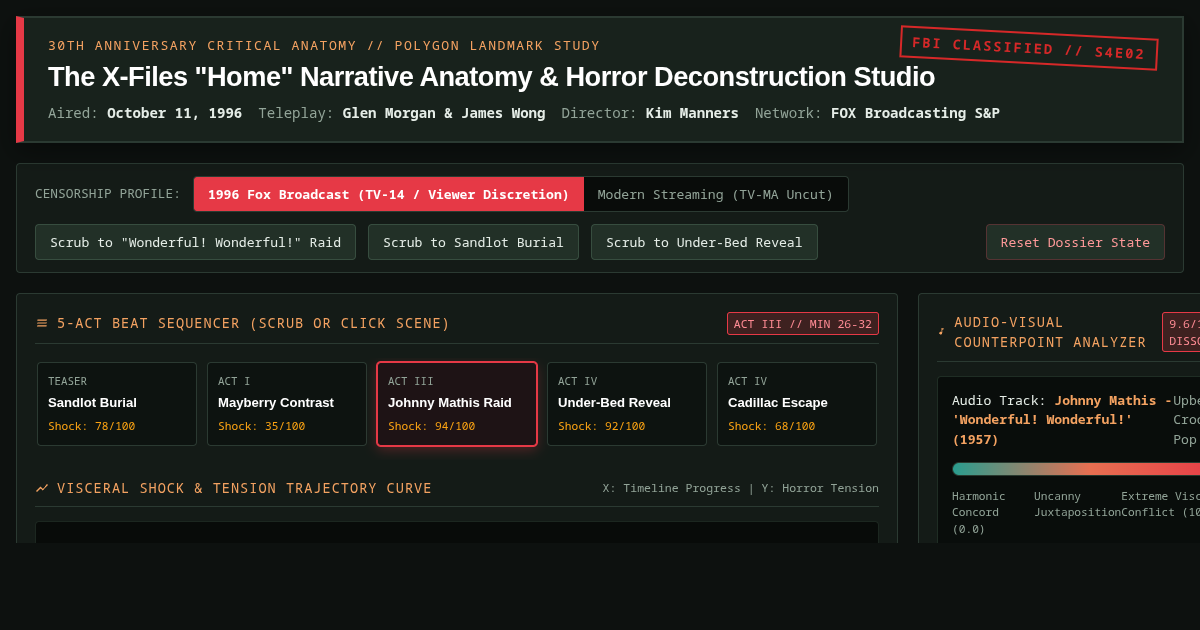Click the FBI Classified S4E02 stamp

tap(1029, 48)
